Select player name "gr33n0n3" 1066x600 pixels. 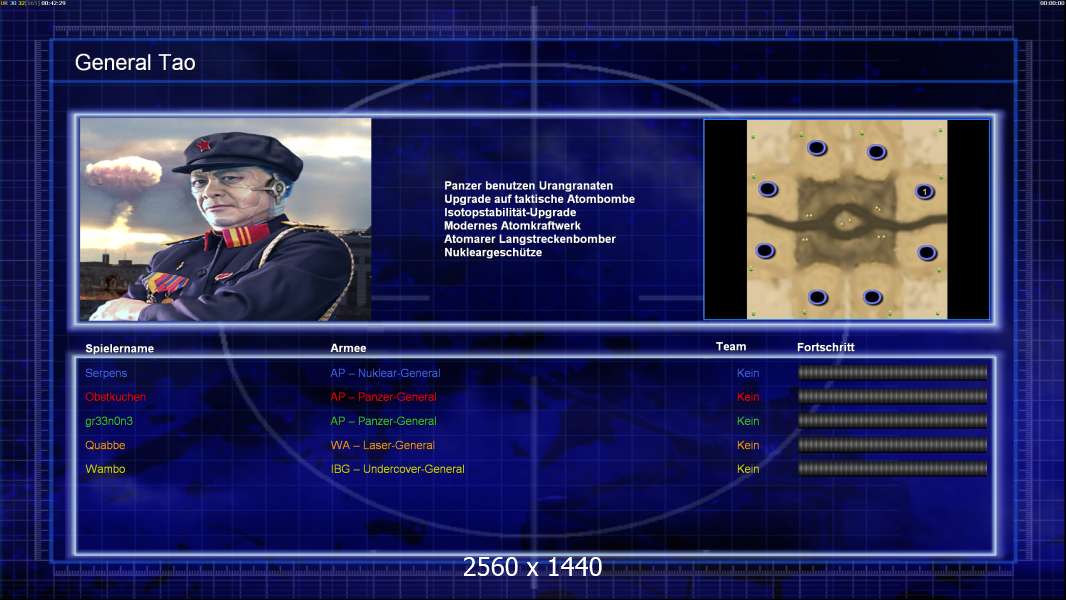point(109,421)
